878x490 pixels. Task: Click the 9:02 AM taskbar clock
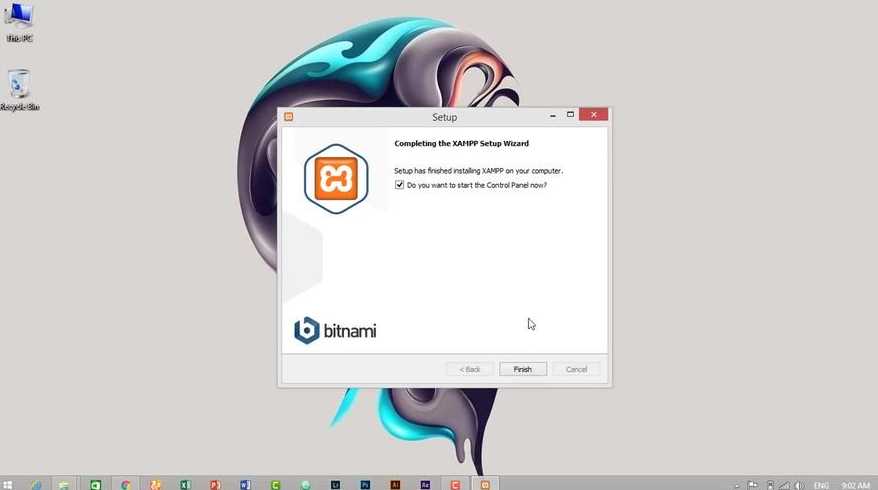856,486
